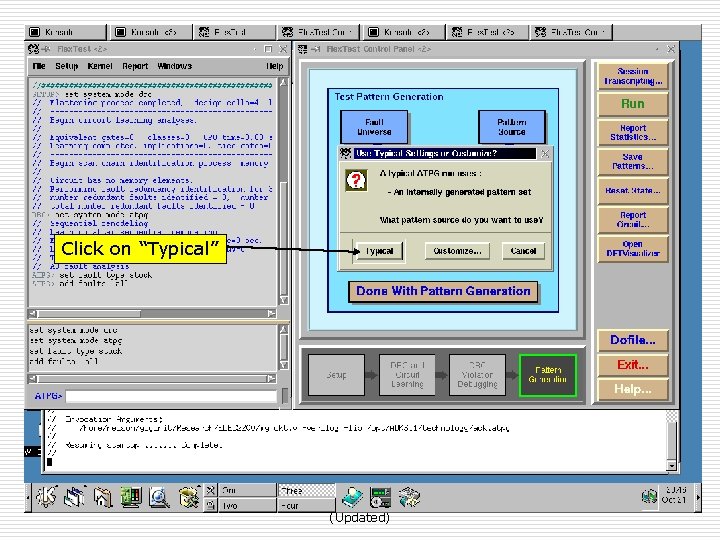The width and height of the screenshot is (720, 540).
Task: Open the Setup menu
Action: (67, 66)
